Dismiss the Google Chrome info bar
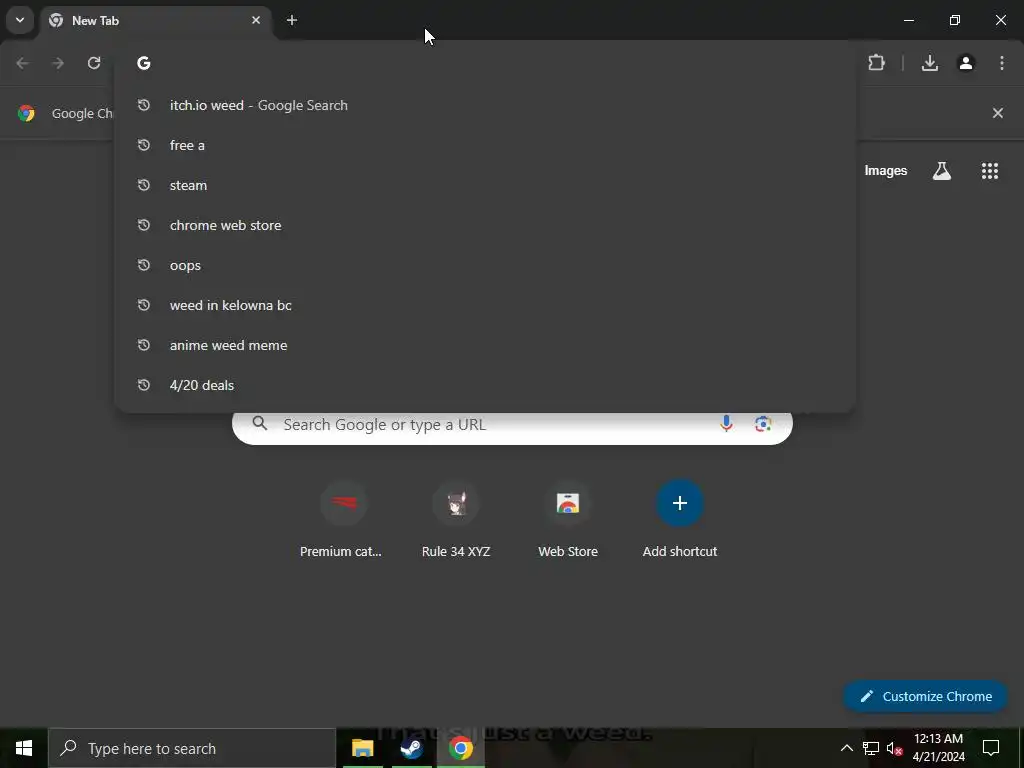 tap(998, 113)
